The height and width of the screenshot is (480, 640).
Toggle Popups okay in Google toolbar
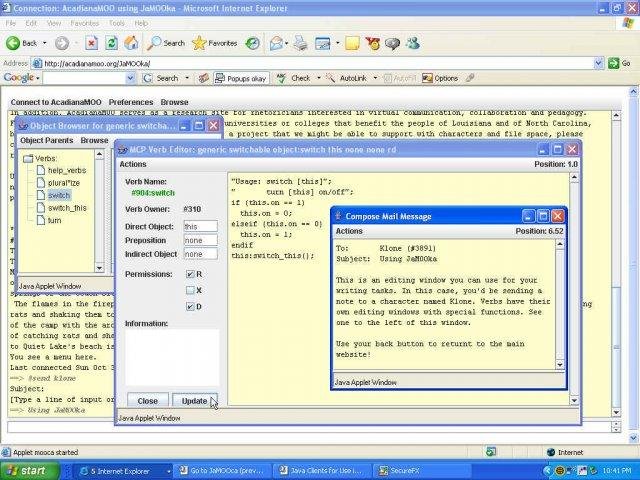pos(241,78)
